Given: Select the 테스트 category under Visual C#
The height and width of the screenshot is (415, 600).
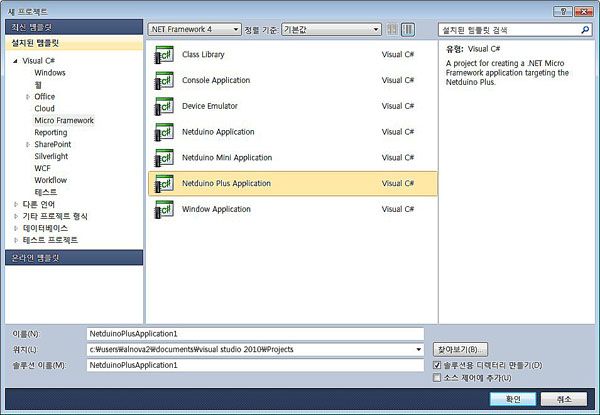Looking at the screenshot, I should (46, 192).
